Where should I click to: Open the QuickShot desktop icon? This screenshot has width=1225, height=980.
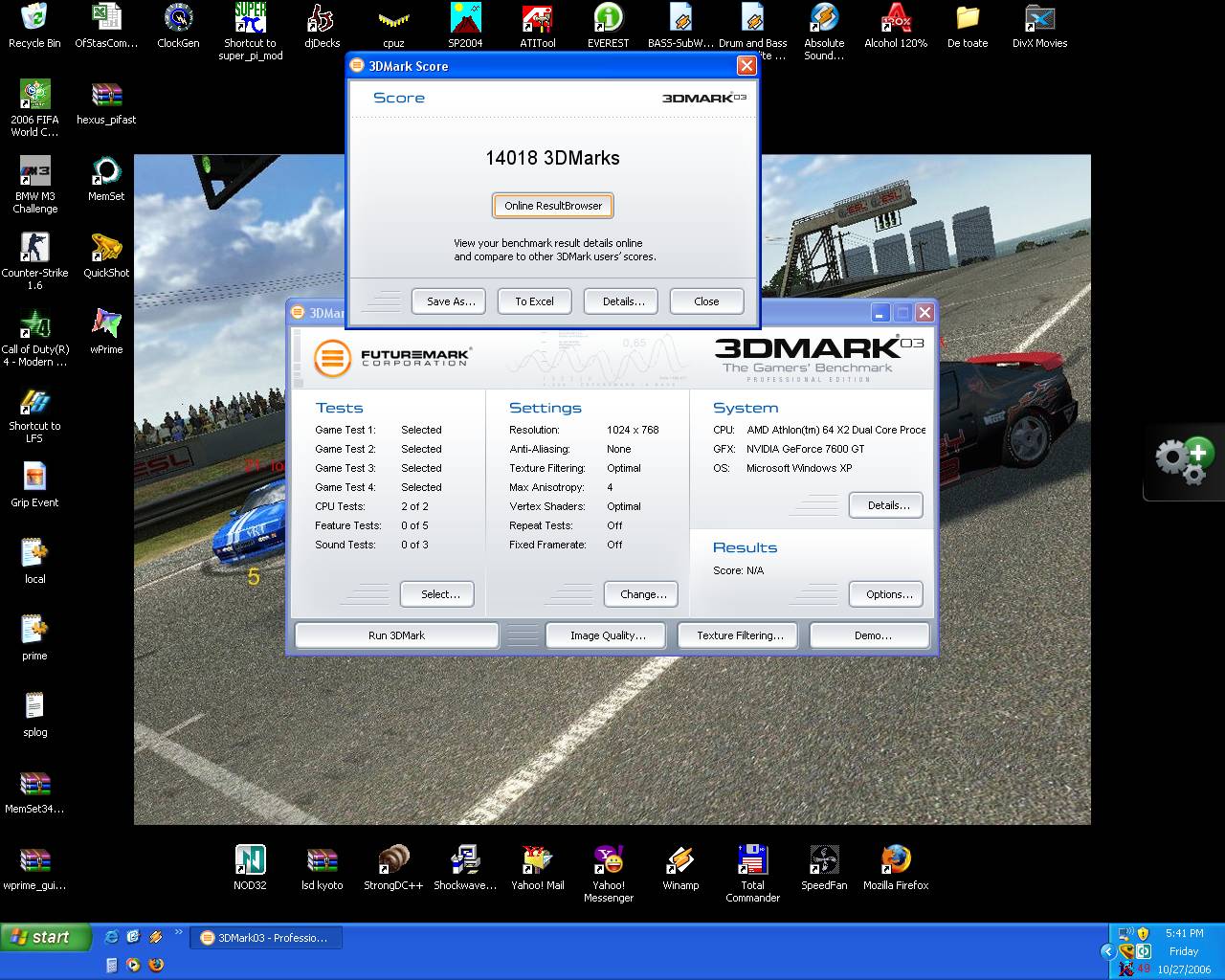click(106, 256)
